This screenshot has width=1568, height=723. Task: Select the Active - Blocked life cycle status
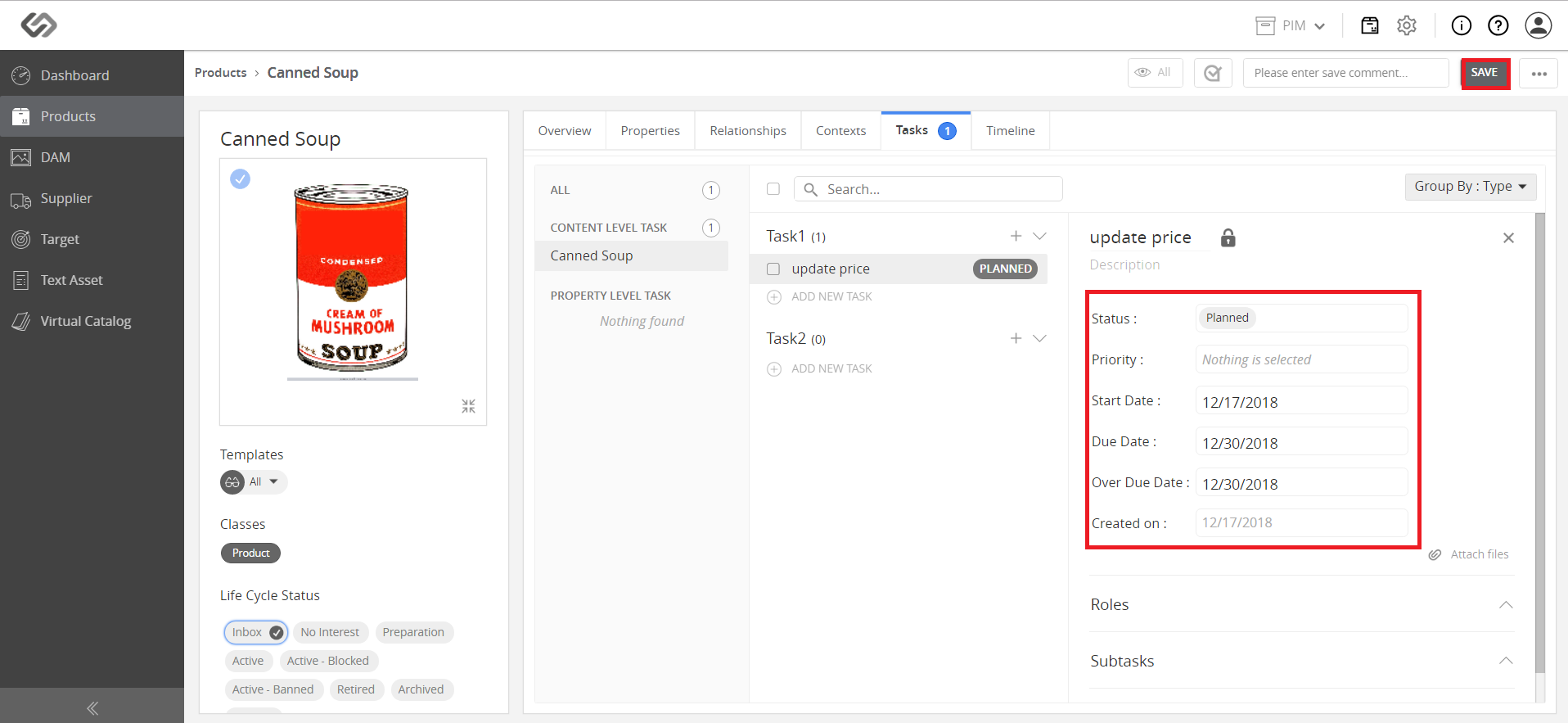[x=328, y=661]
